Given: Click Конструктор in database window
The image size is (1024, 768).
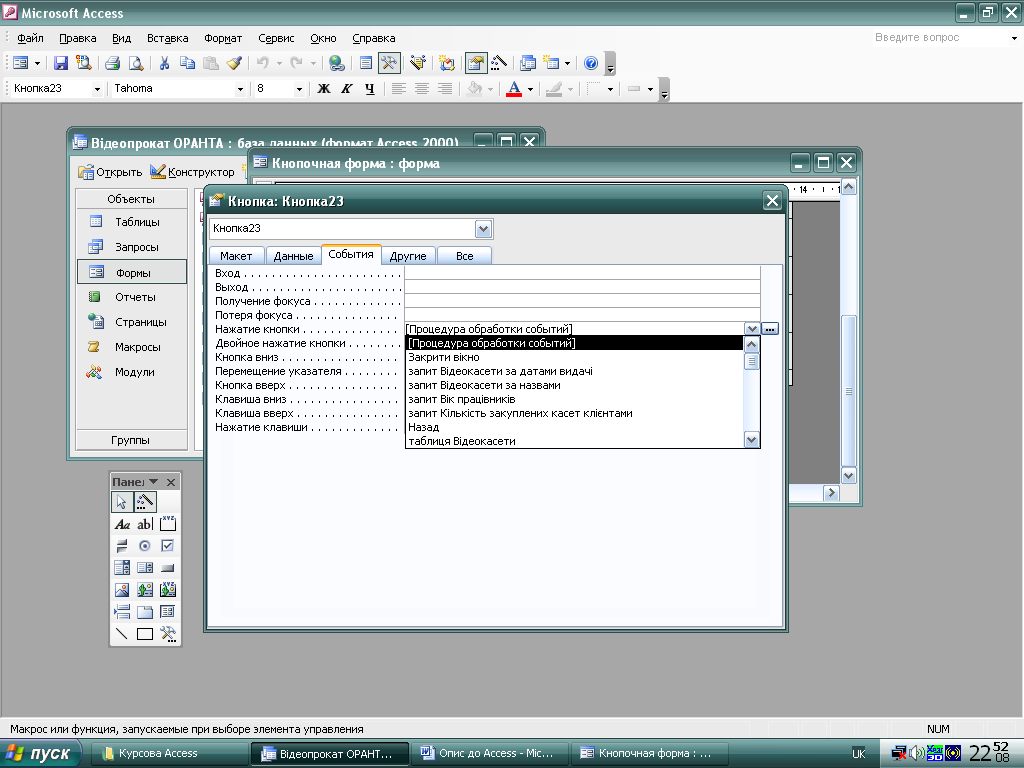Looking at the screenshot, I should coord(192,172).
